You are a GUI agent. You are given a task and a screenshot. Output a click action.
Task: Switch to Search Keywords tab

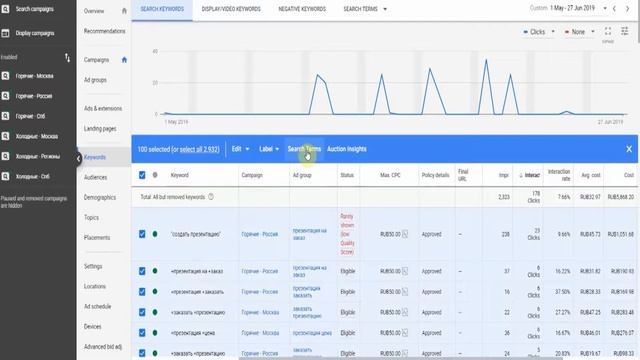(162, 9)
